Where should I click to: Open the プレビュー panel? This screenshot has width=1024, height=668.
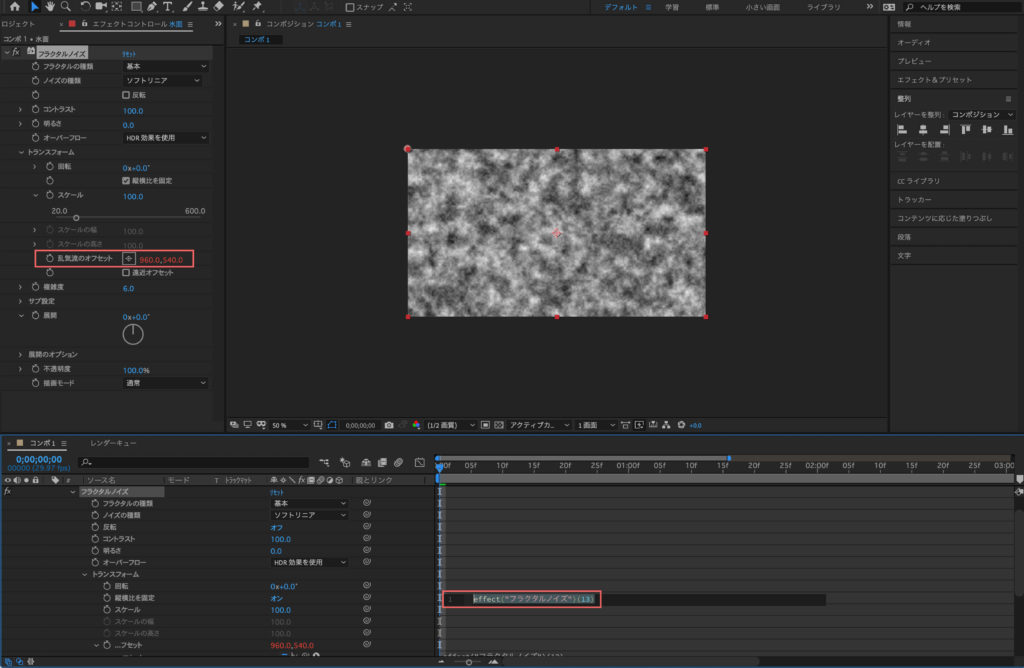(914, 61)
